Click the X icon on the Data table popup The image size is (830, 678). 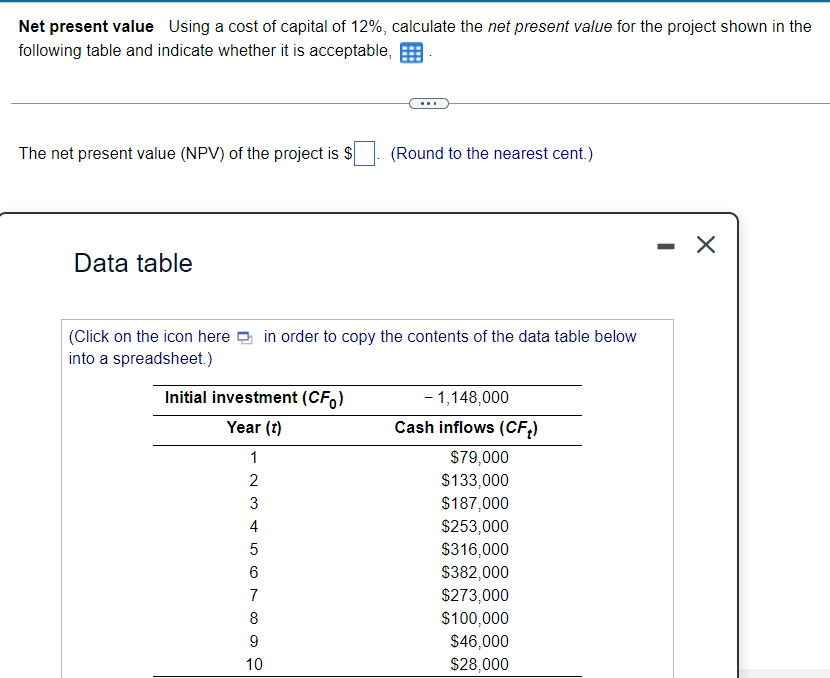click(705, 244)
